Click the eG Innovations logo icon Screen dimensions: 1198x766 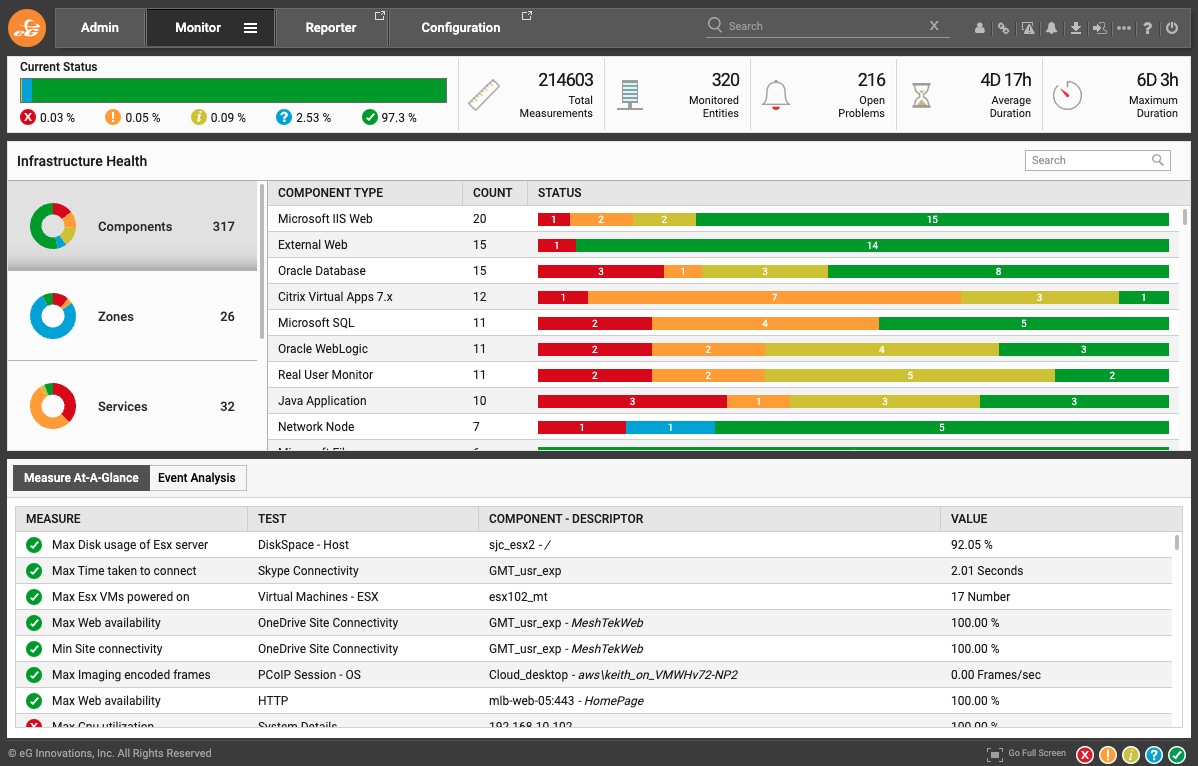click(27, 28)
